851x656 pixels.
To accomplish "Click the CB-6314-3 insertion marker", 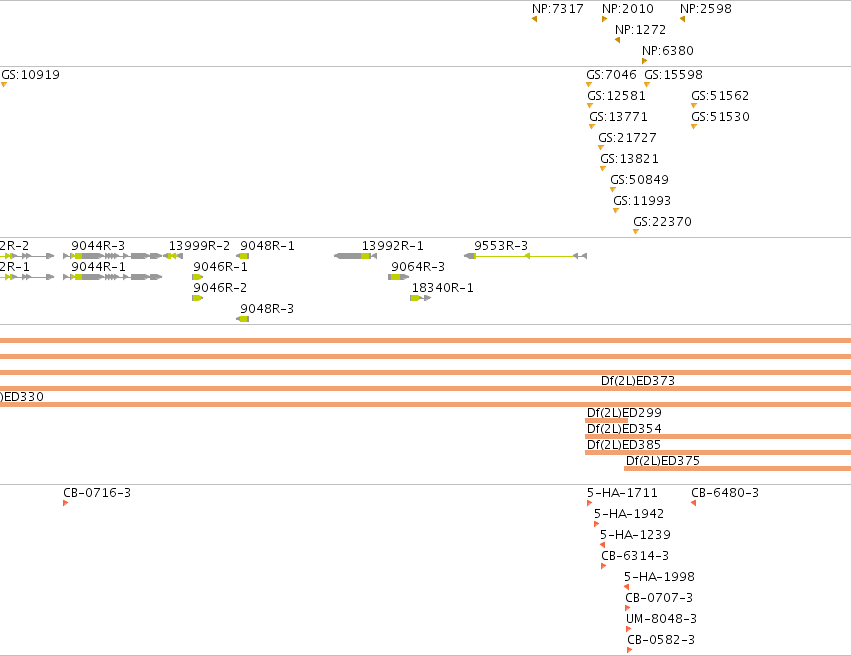I will [x=604, y=566].
